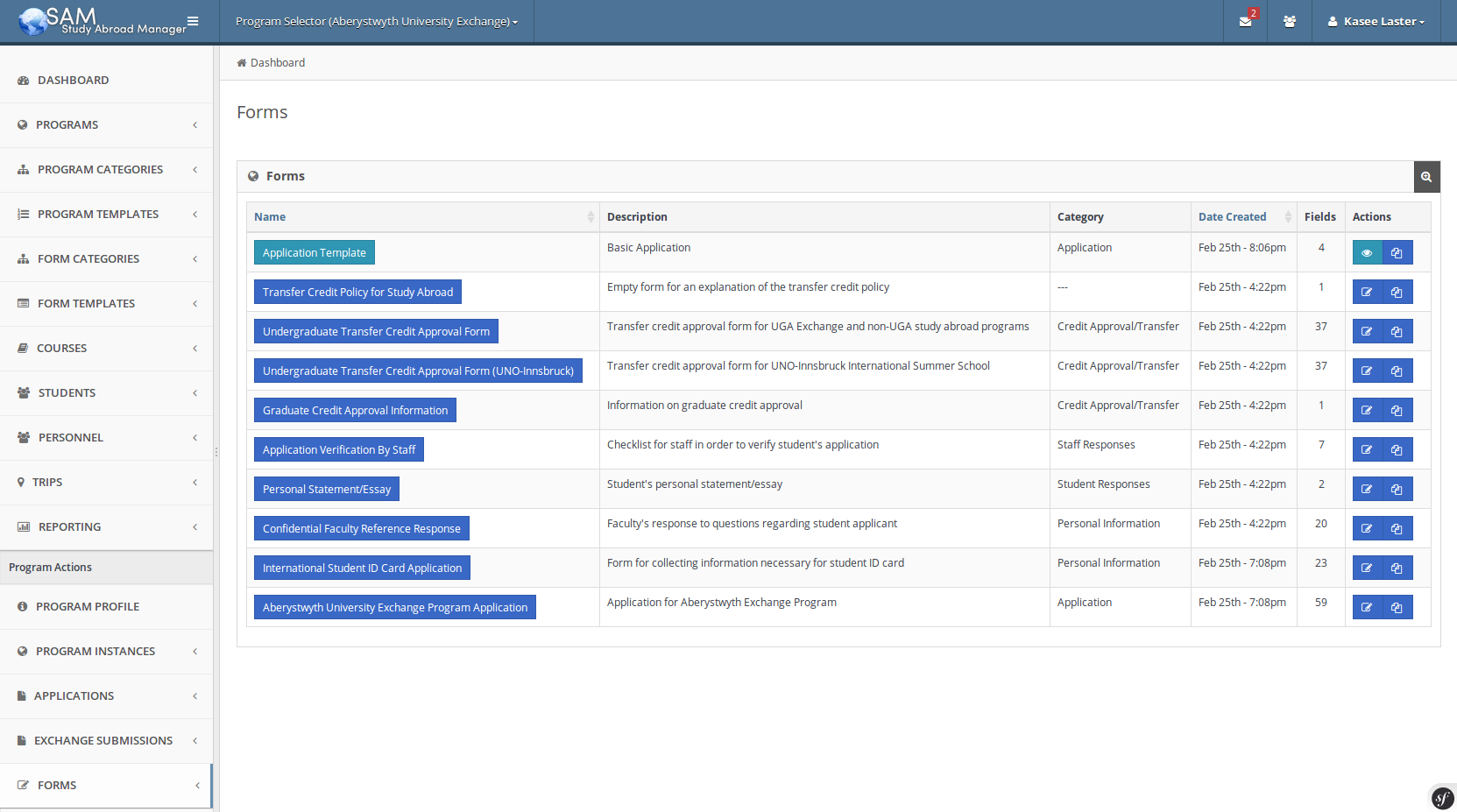Open Forms sidebar item
Screen dimensions: 1457x812
106,786
